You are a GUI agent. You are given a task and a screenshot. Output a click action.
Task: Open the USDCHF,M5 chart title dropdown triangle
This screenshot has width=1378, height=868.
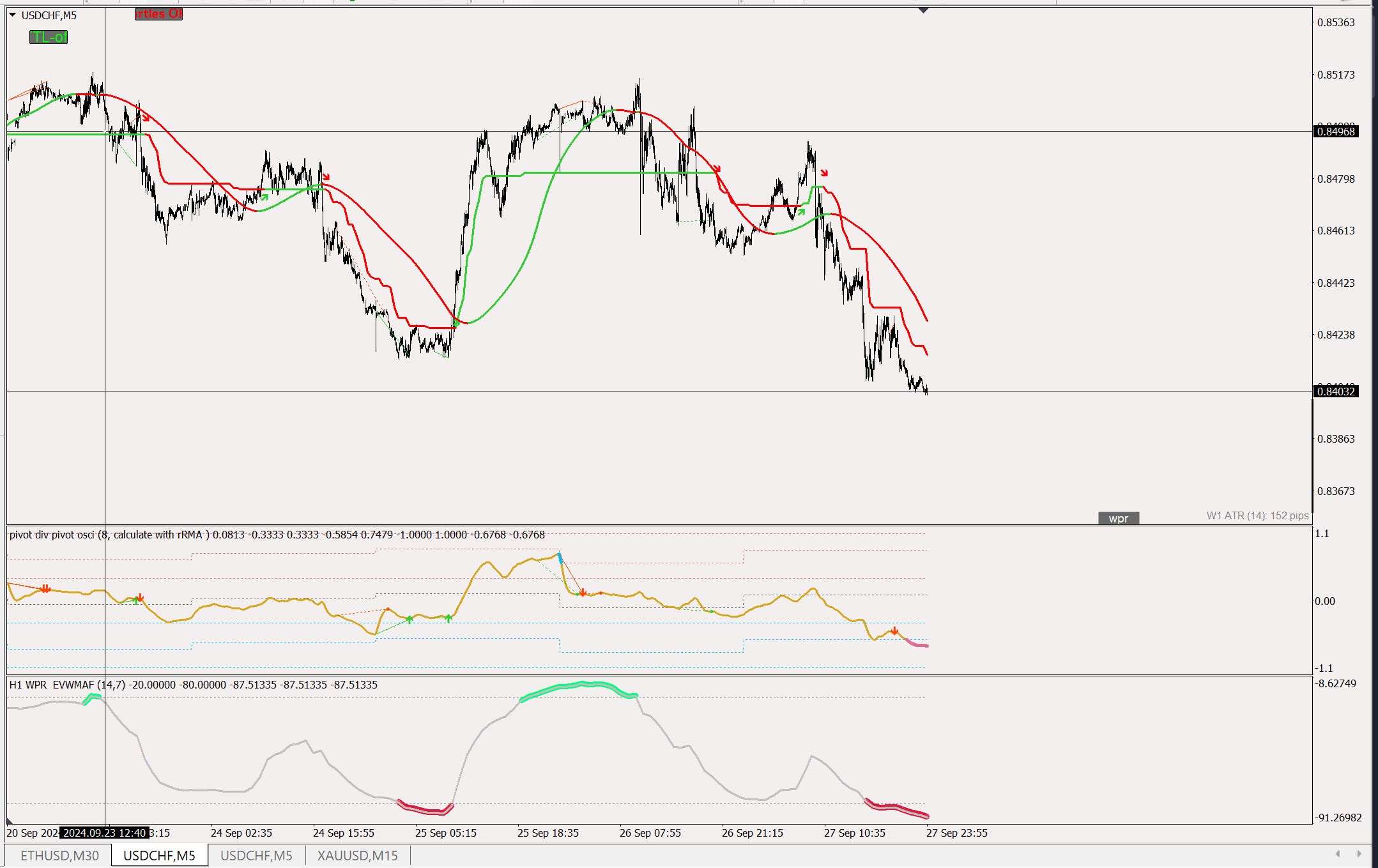click(12, 15)
